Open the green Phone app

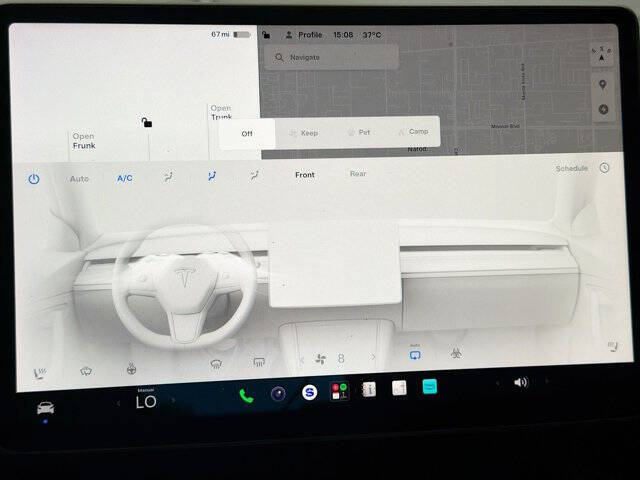point(246,396)
